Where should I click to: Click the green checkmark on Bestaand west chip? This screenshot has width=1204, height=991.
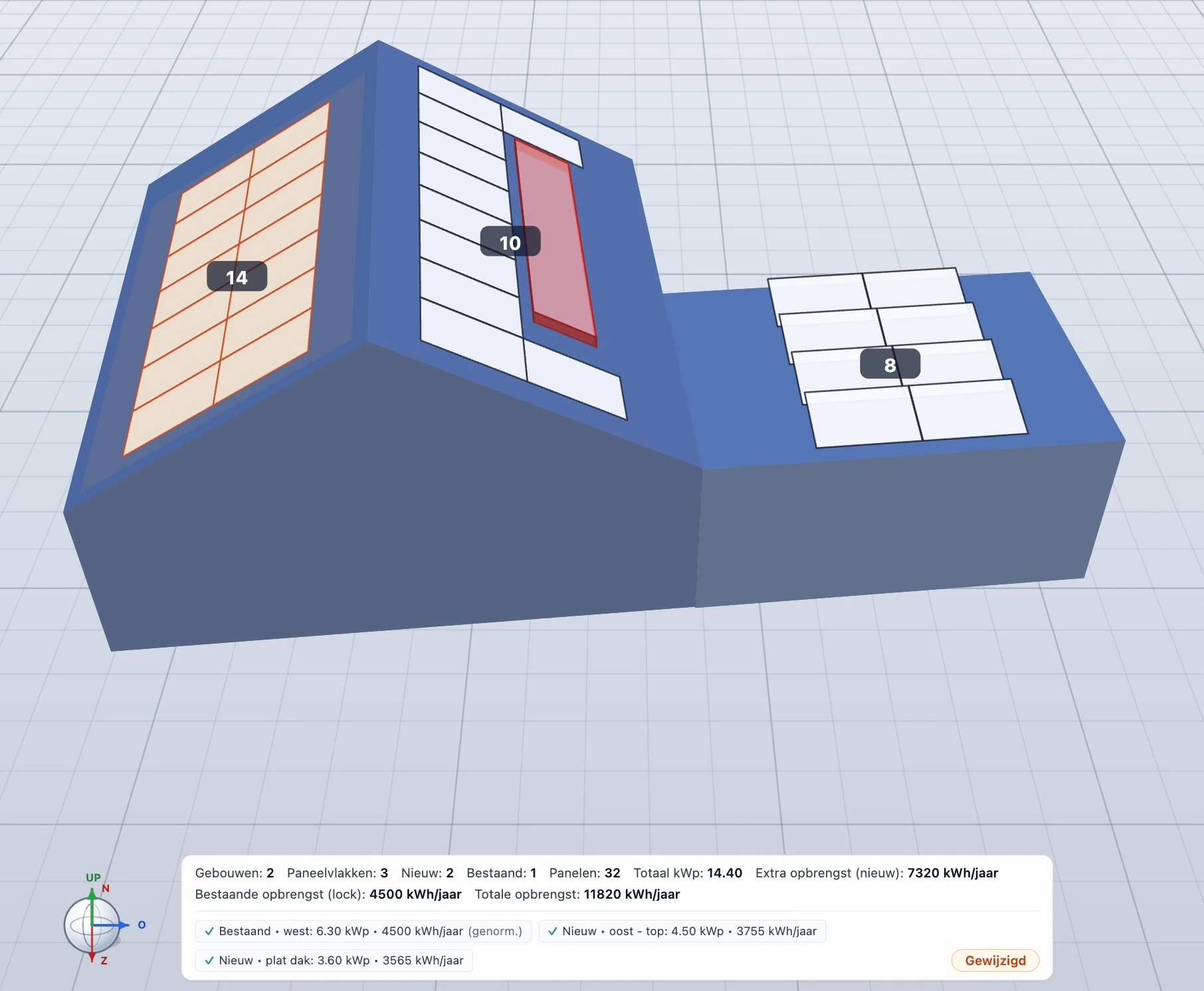point(209,931)
